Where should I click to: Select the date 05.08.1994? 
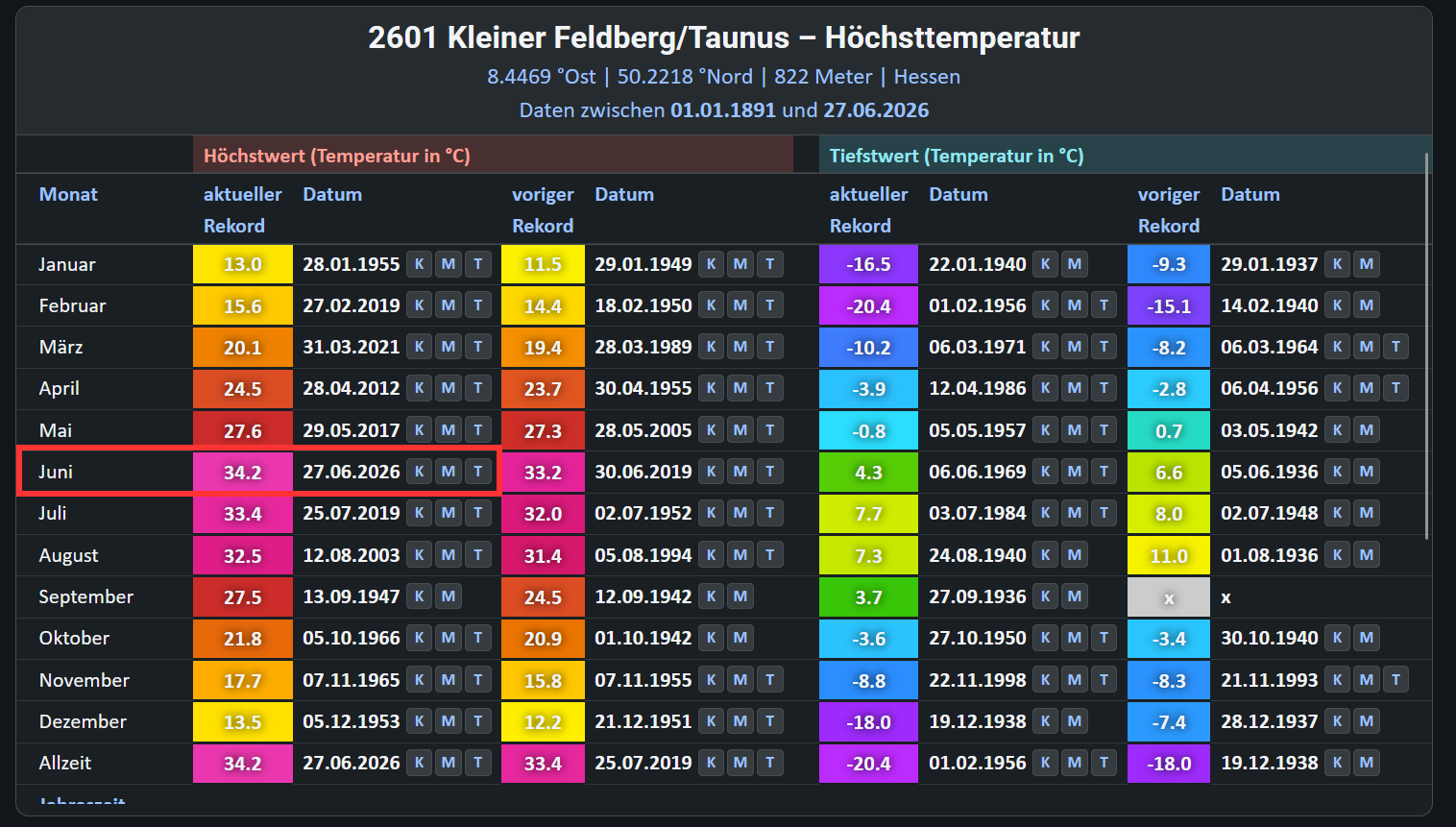click(643, 555)
